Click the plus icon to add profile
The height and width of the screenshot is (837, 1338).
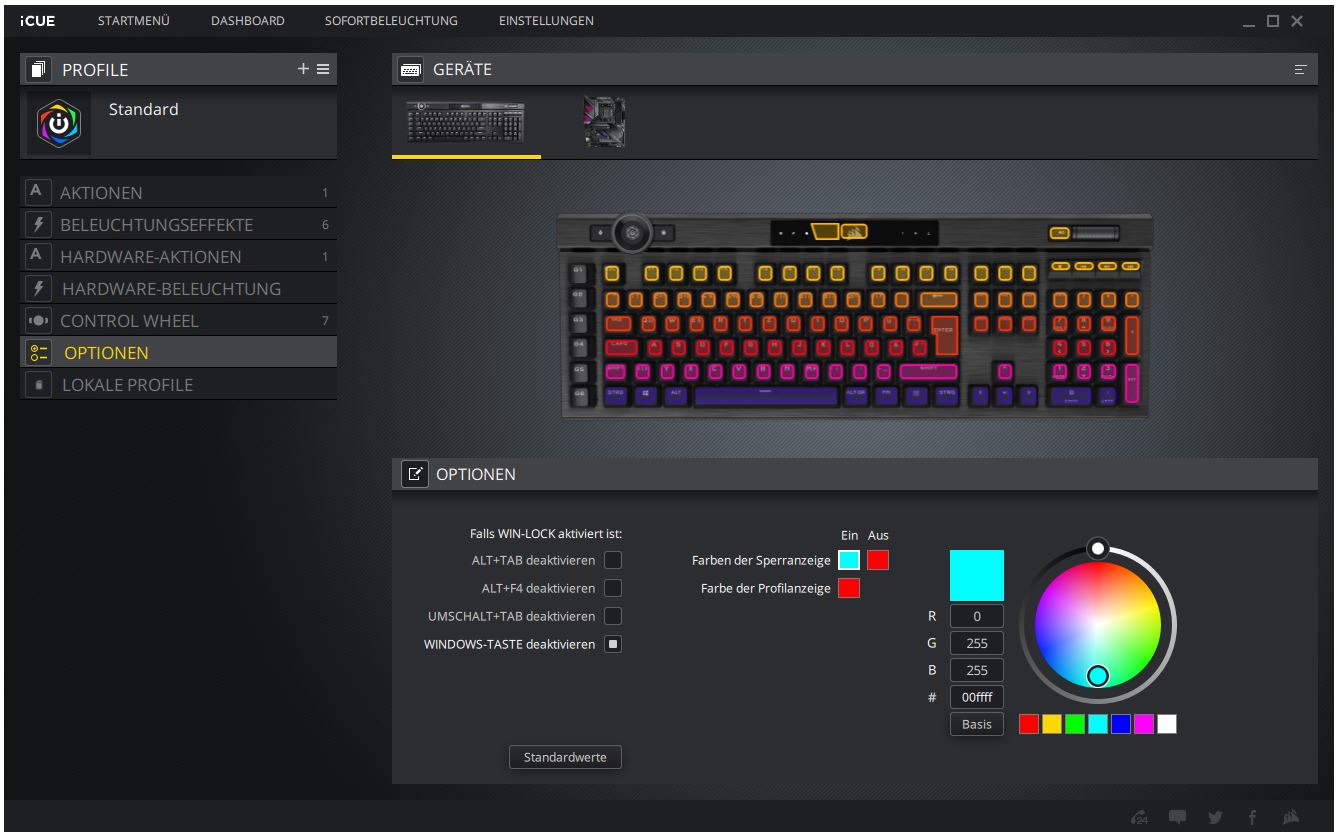(x=304, y=70)
